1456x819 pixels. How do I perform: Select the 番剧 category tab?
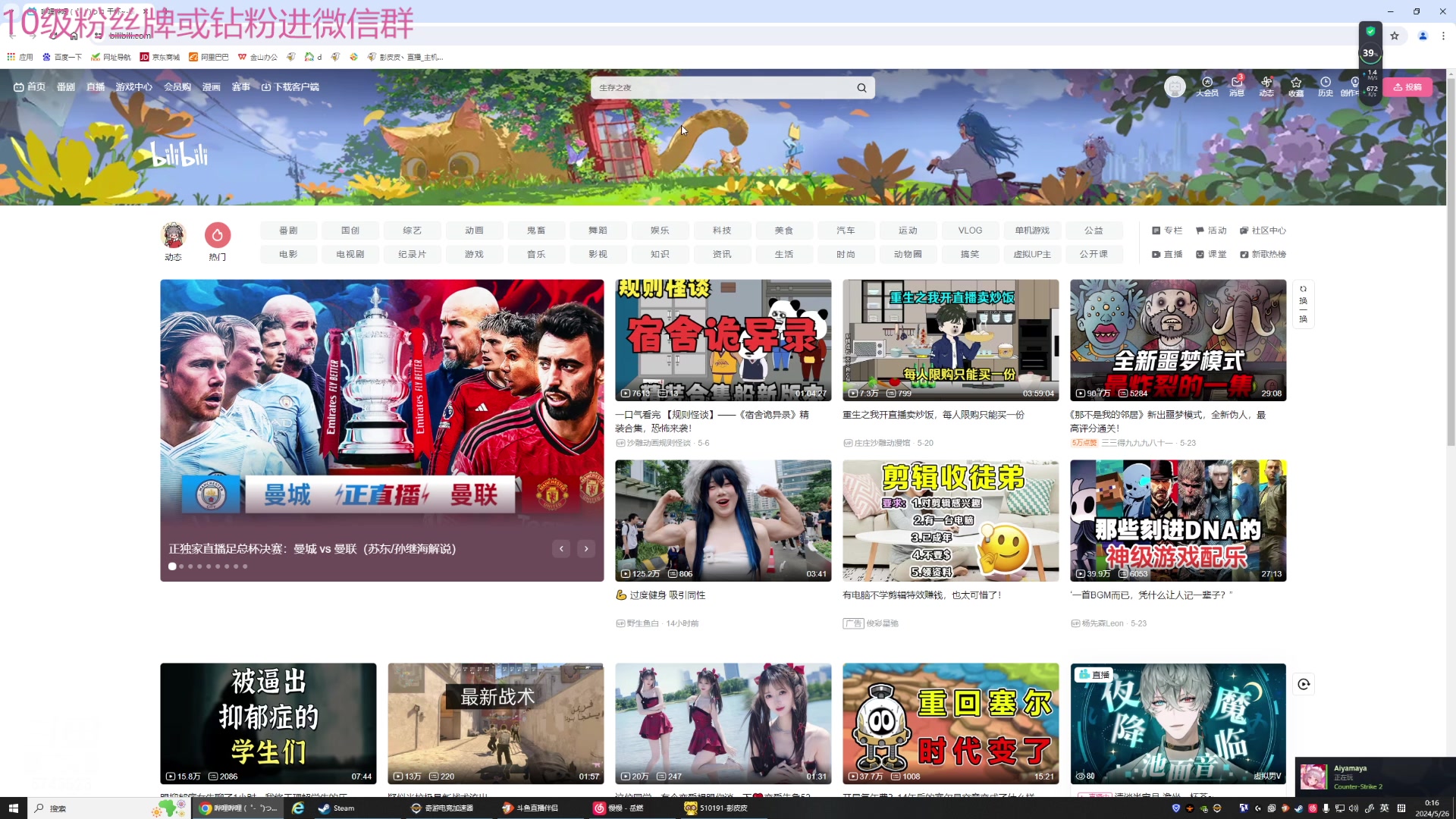point(288,231)
